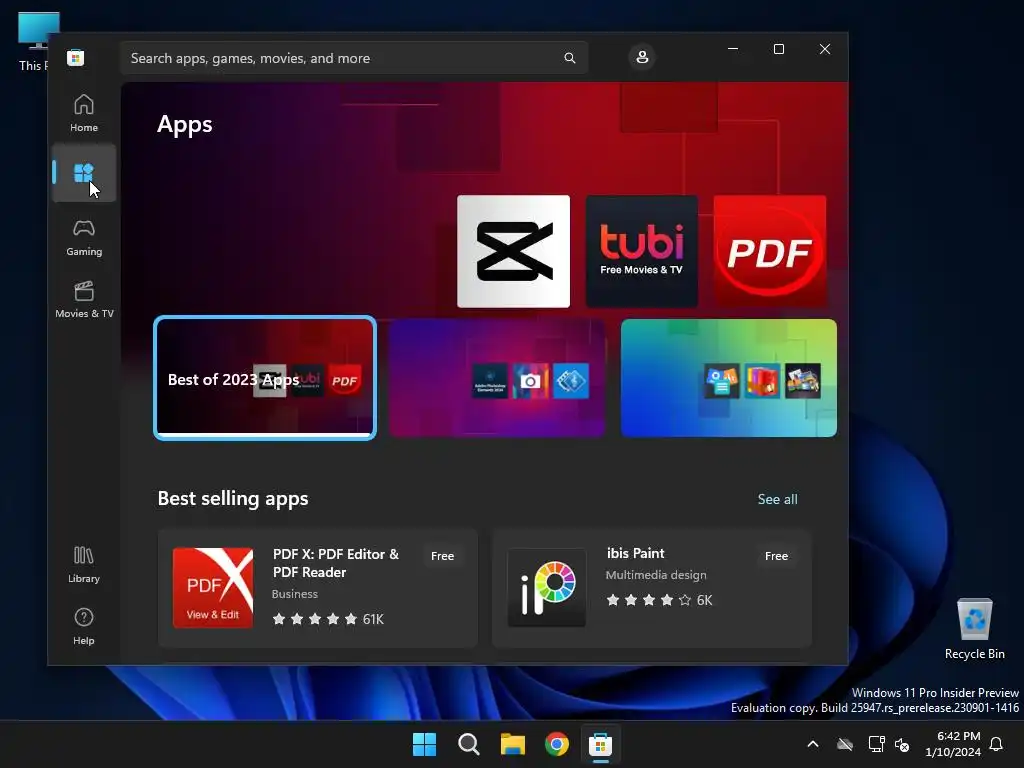Open the notifications bell icon

(x=997, y=744)
